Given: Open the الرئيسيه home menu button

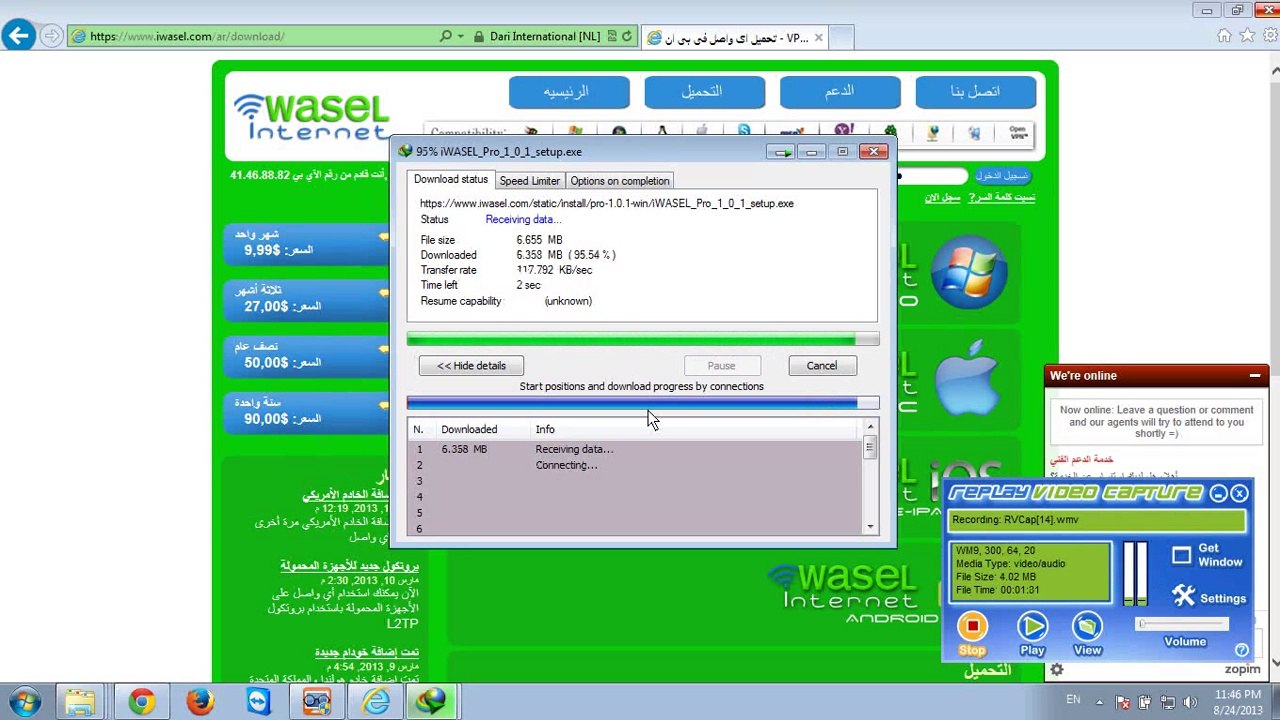Looking at the screenshot, I should coord(569,92).
